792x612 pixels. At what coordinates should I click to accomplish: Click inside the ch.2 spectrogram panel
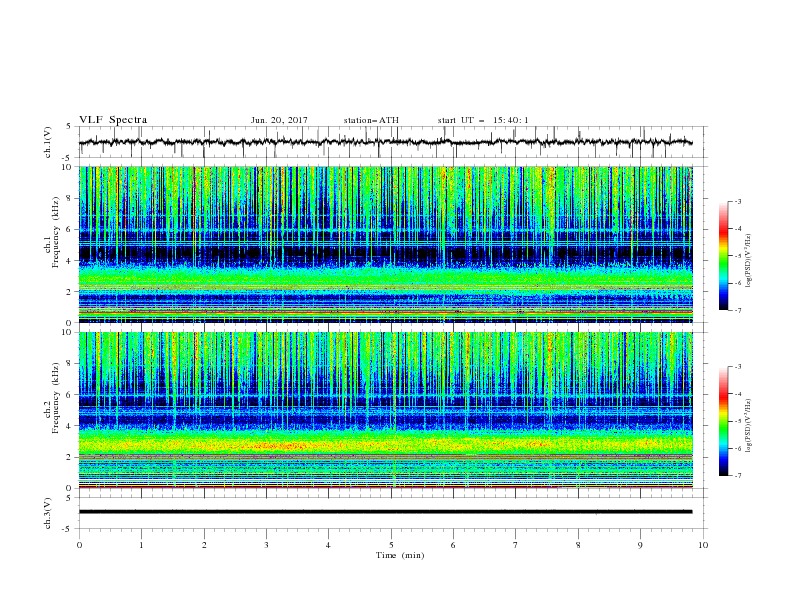pos(385,410)
